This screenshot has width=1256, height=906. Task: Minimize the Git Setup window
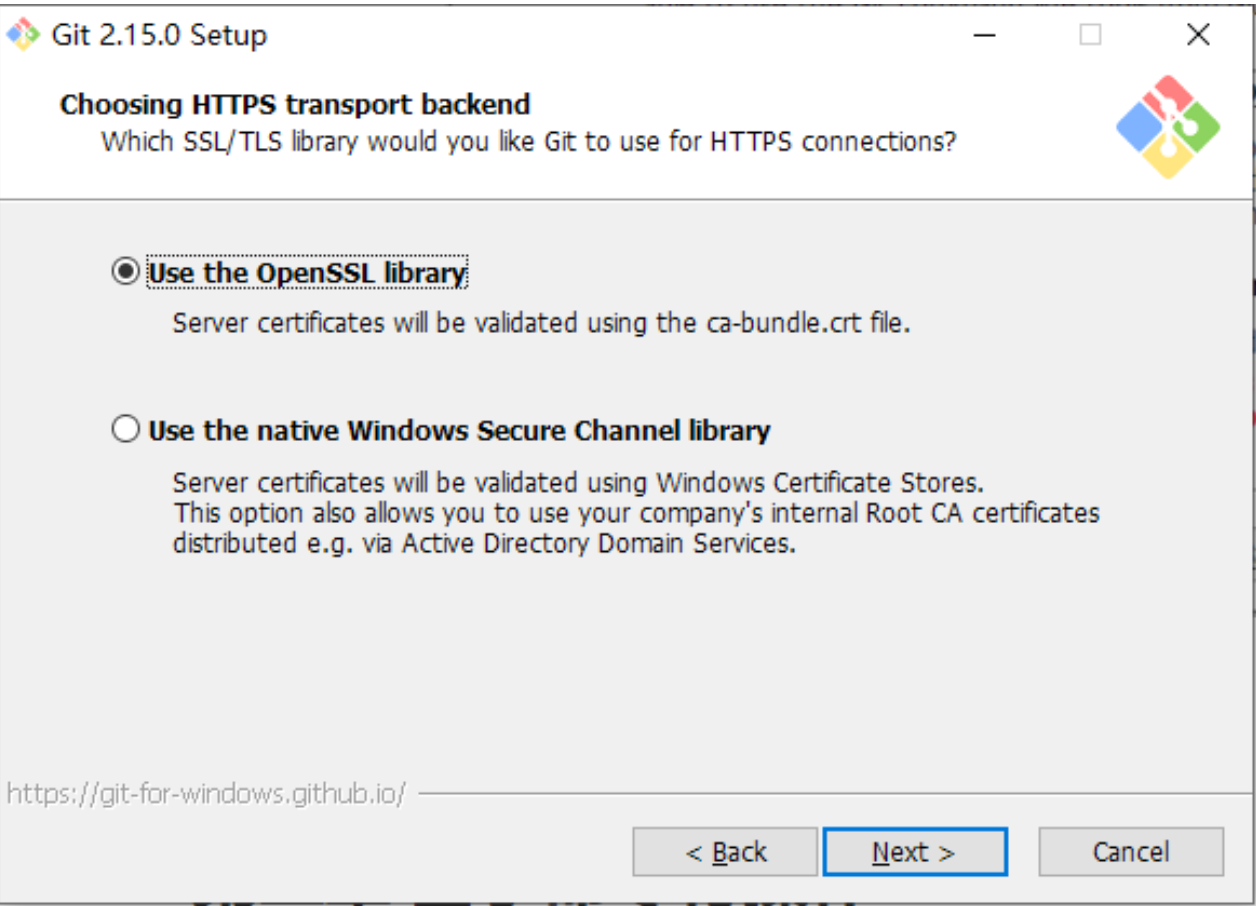pyautogui.click(x=985, y=36)
